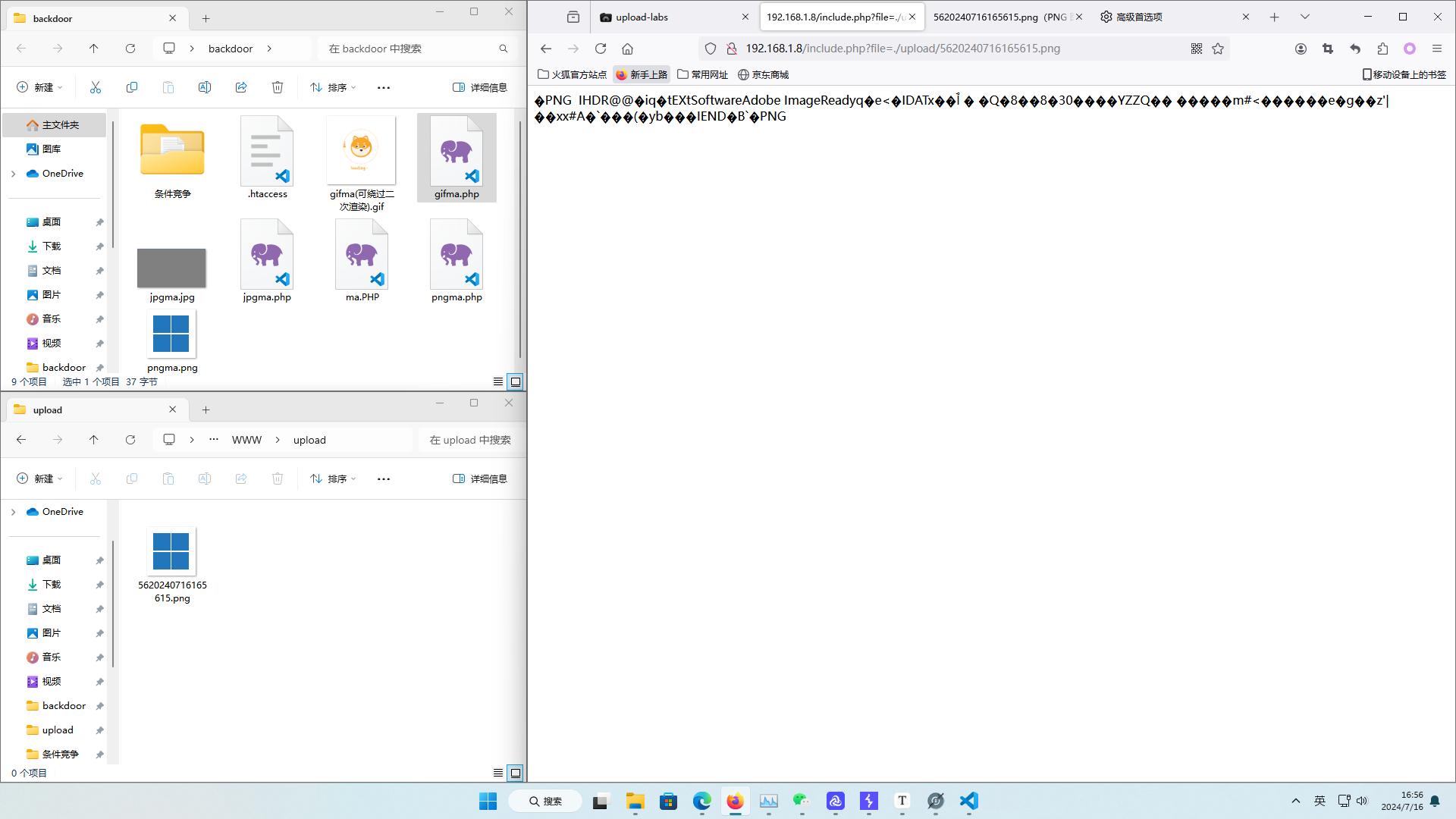The image size is (1456, 819).
Task: Toggle details pane in backdoor window
Action: [x=480, y=87]
